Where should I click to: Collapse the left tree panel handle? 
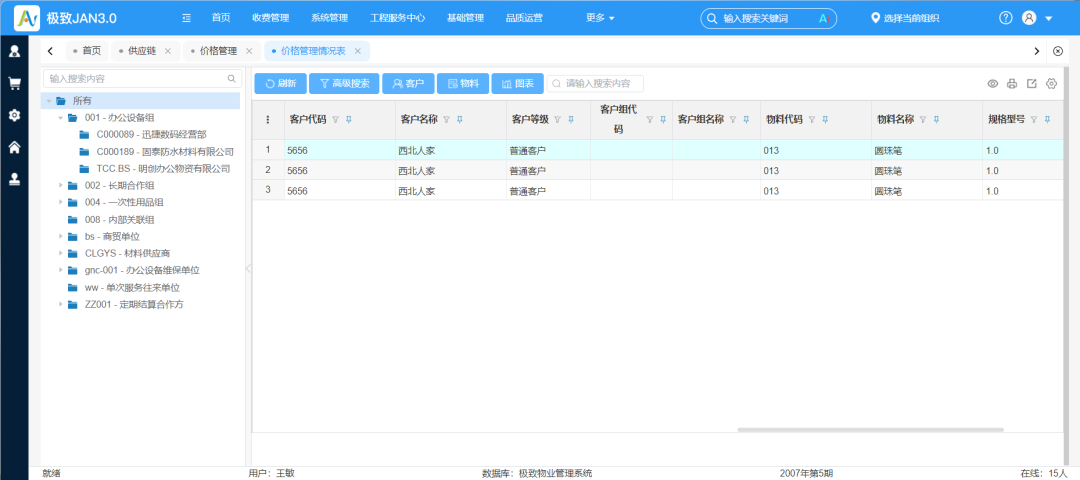click(247, 269)
